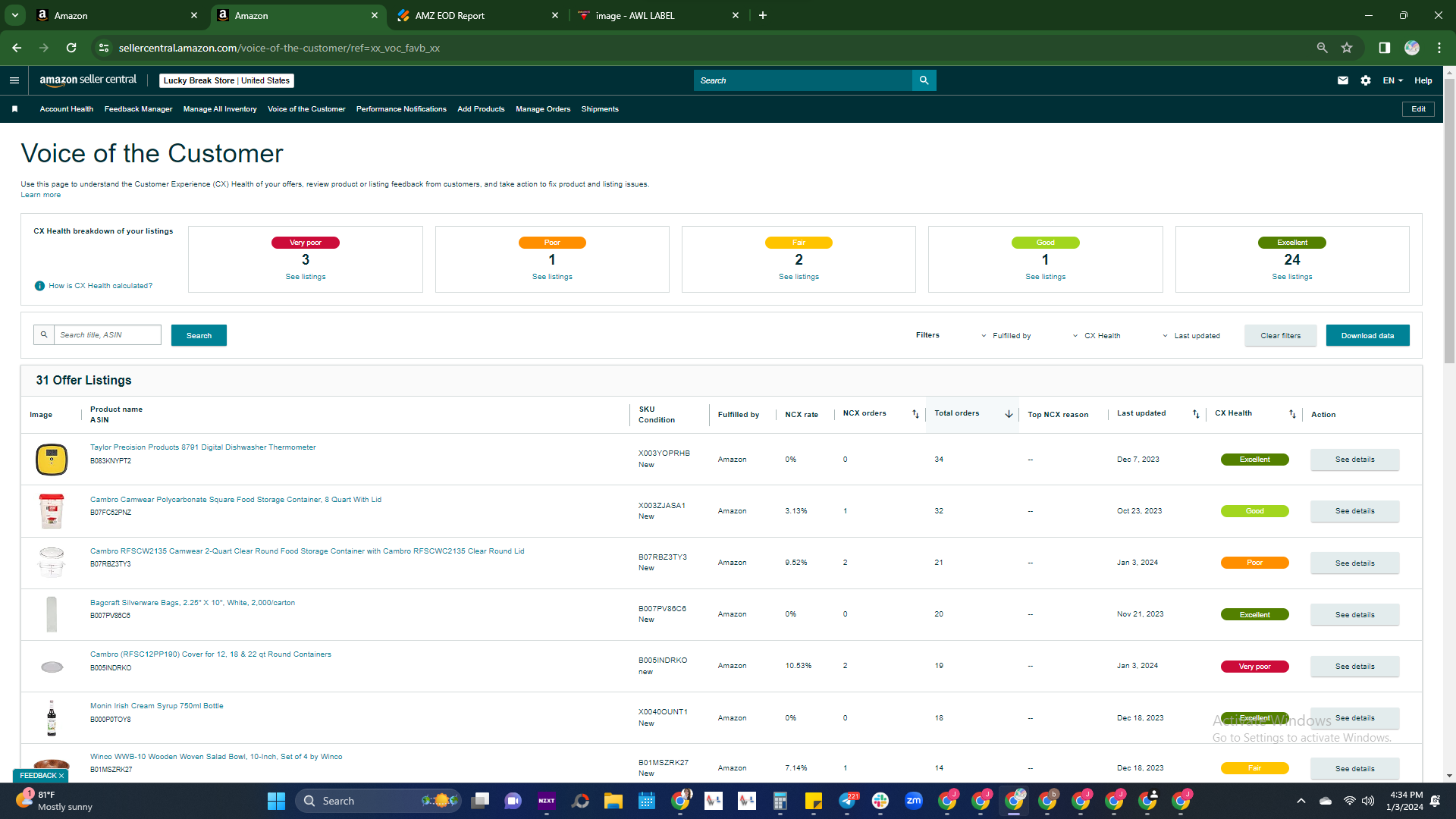Image resolution: width=1456 pixels, height=819 pixels.
Task: Open Voice of the Customer menu item
Action: (306, 109)
